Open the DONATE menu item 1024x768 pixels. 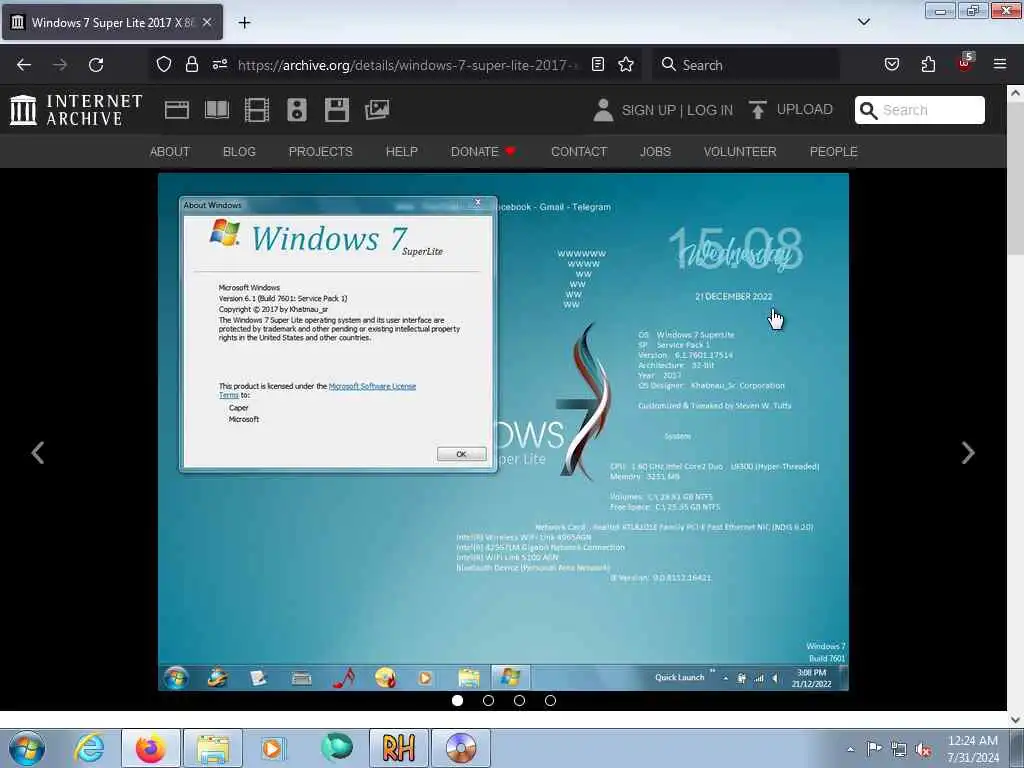click(483, 152)
